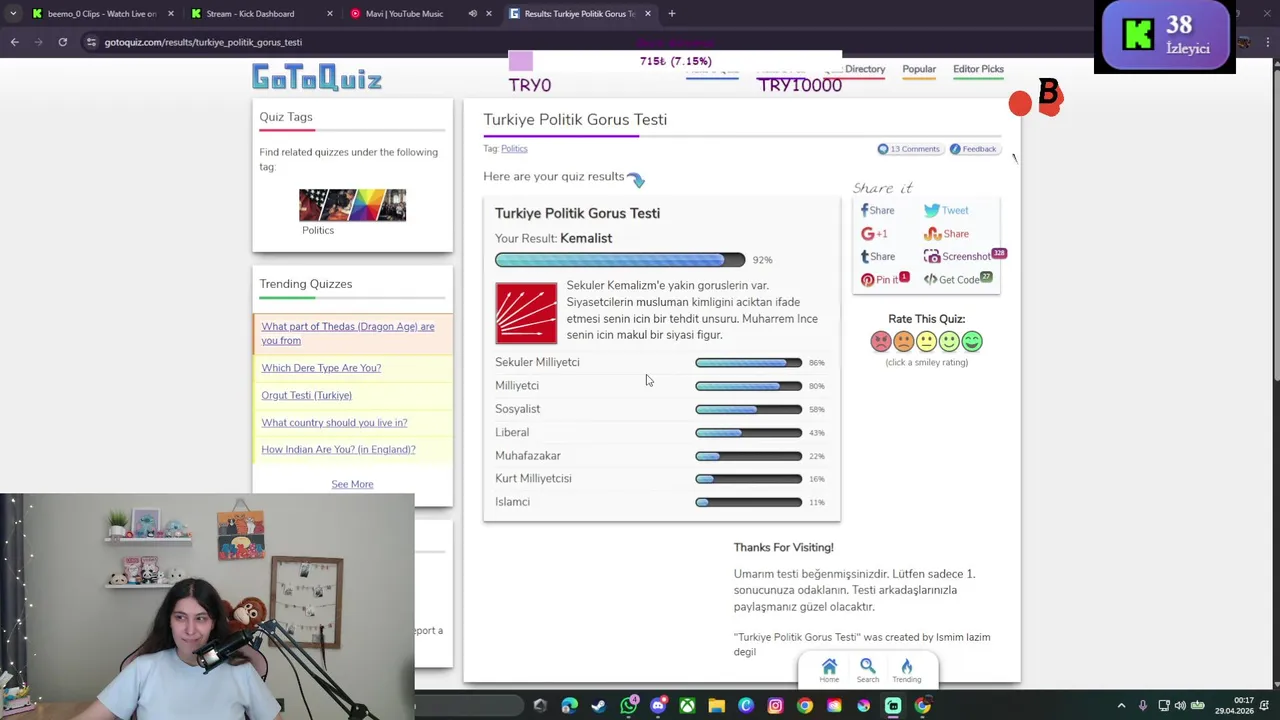Screen dimensions: 1280x720
Task: Open WhatsApp from the taskbar
Action: click(x=628, y=706)
